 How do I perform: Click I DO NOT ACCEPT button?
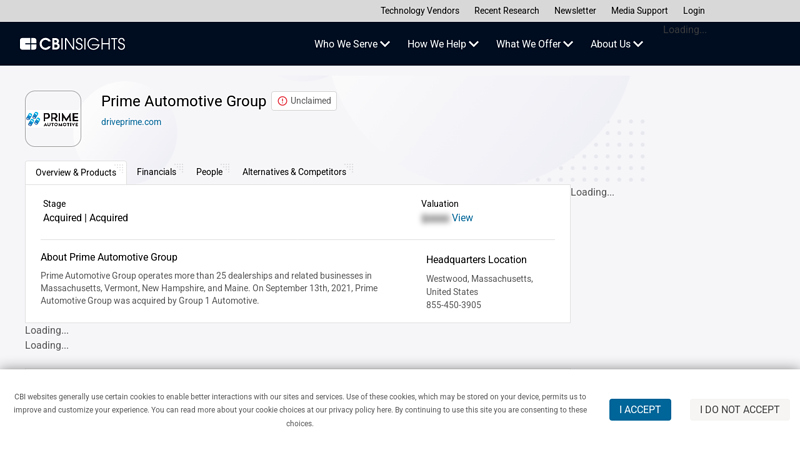point(739,410)
